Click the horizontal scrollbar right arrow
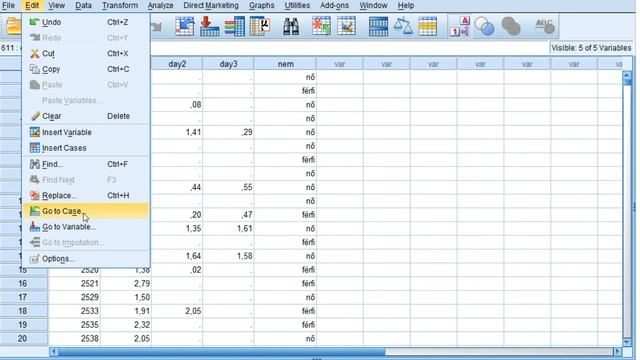The width and height of the screenshot is (640, 360). click(x=618, y=351)
